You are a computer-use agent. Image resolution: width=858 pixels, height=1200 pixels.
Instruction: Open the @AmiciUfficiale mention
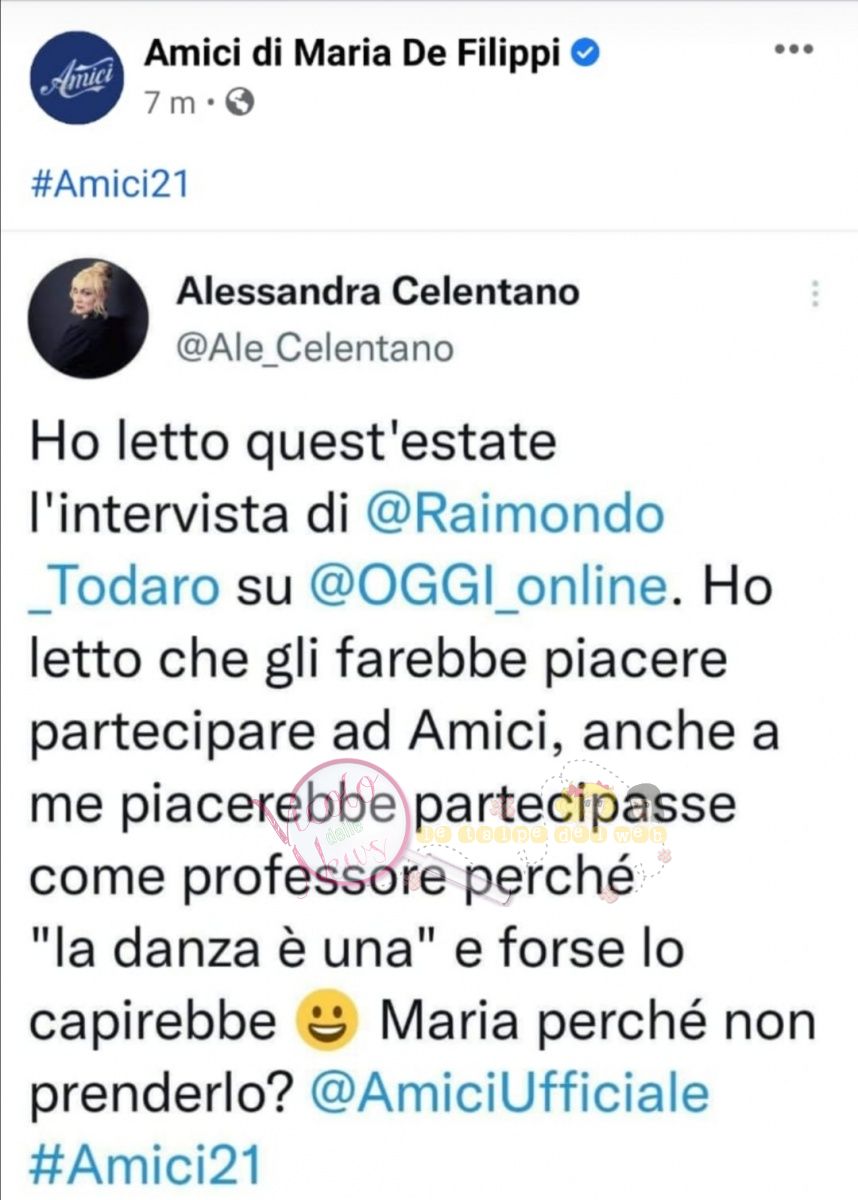point(511,1094)
